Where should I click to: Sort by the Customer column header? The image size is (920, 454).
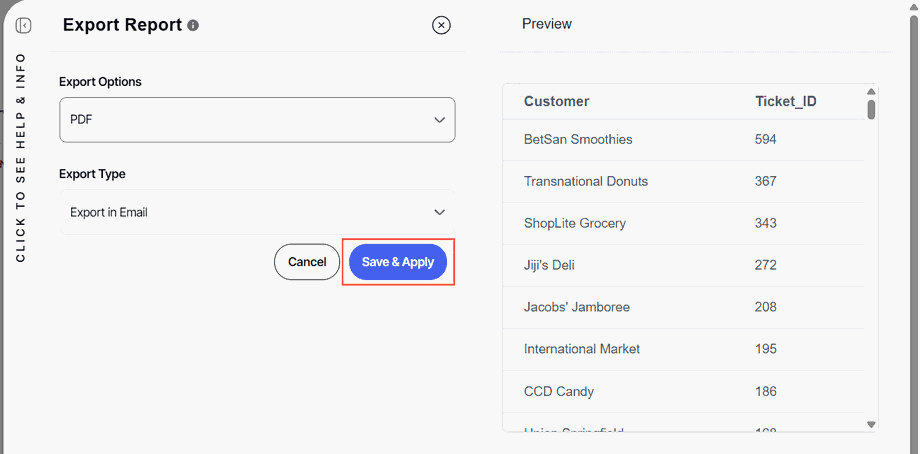[556, 101]
